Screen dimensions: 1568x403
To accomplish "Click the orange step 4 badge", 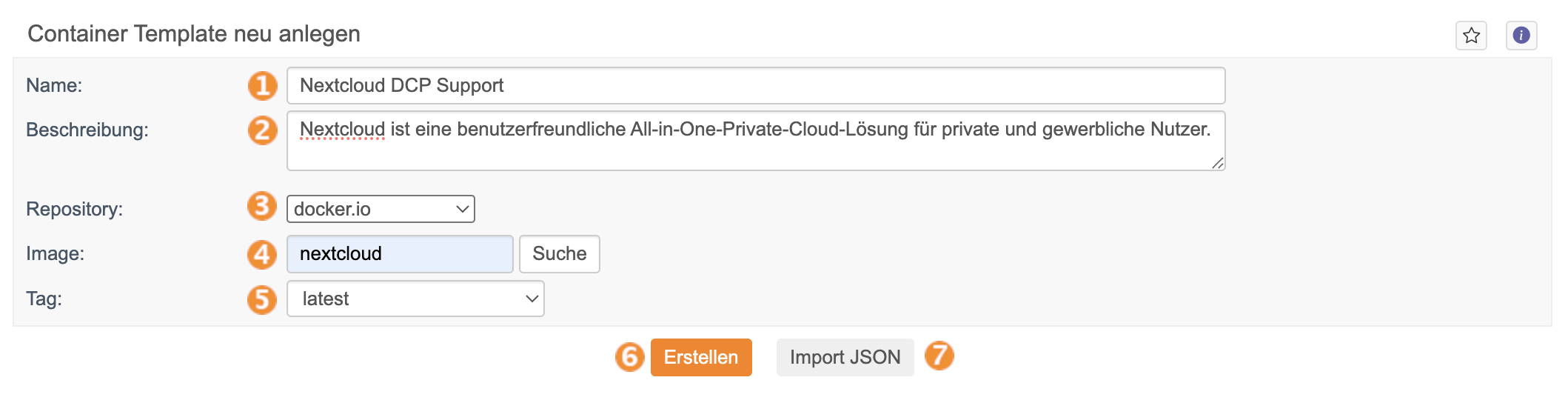I will (261, 254).
